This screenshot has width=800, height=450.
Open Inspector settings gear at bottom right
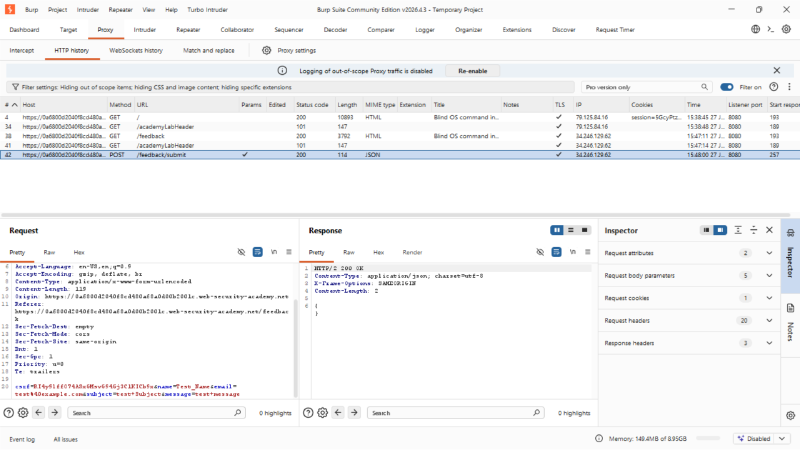point(790,415)
